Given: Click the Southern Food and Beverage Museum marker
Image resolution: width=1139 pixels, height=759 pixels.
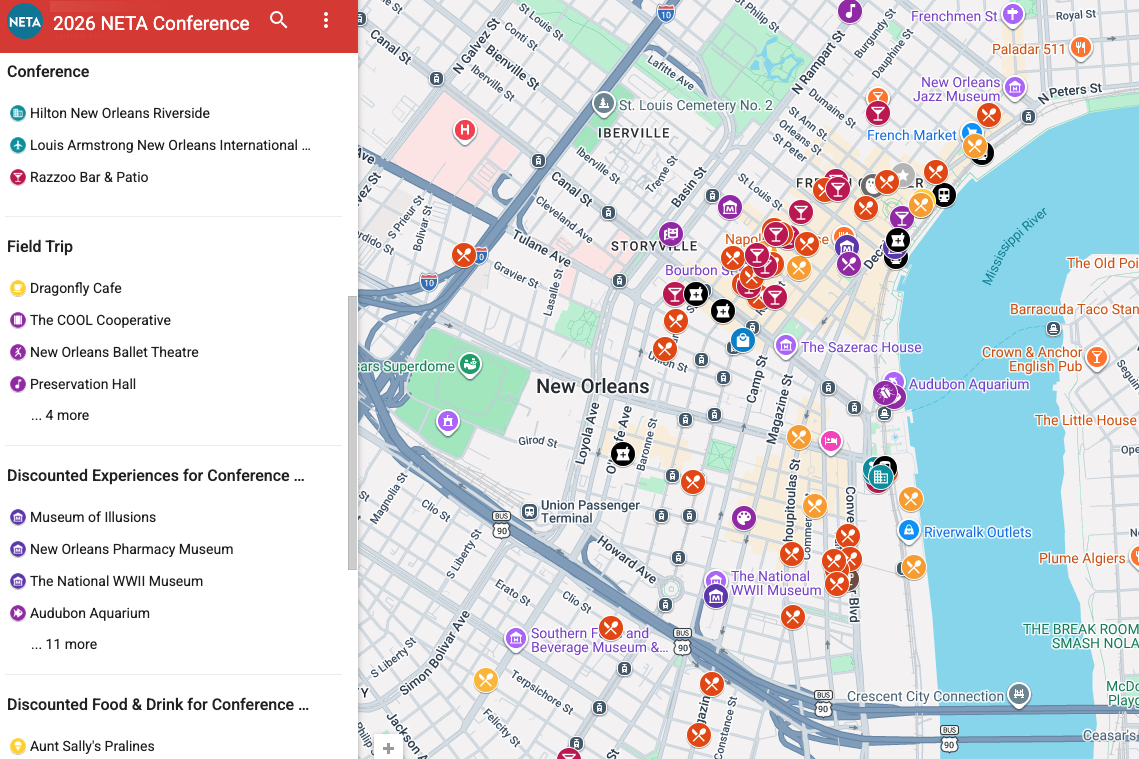Looking at the screenshot, I should click(516, 639).
